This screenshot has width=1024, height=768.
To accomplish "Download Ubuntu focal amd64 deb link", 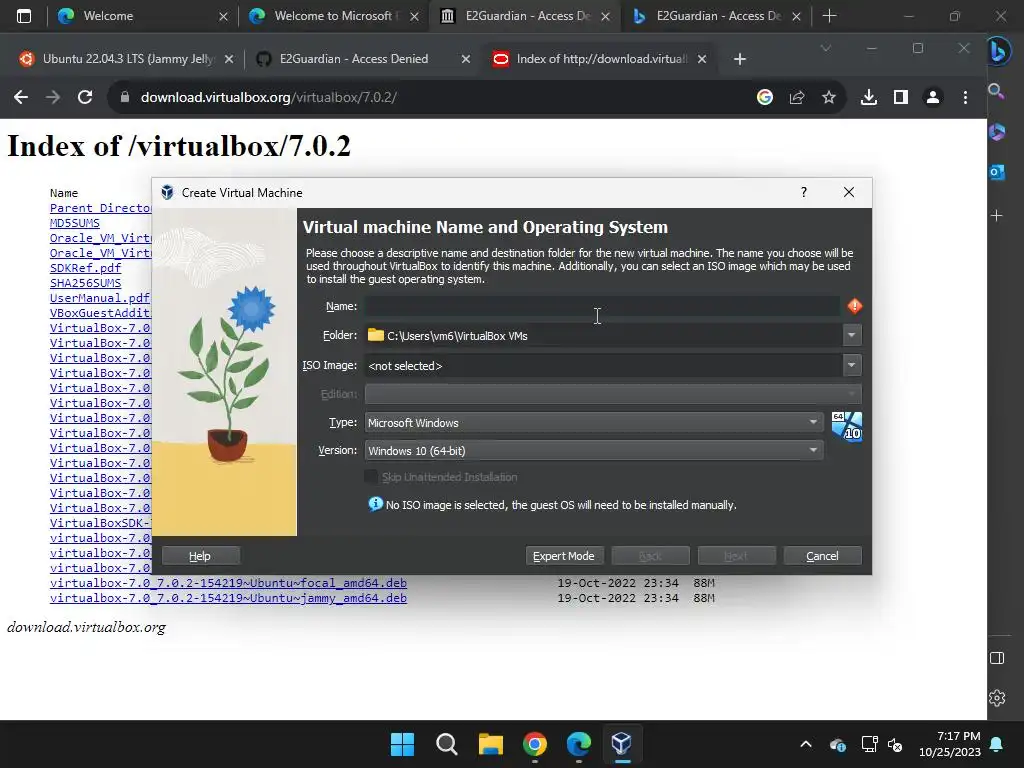I will point(228,583).
